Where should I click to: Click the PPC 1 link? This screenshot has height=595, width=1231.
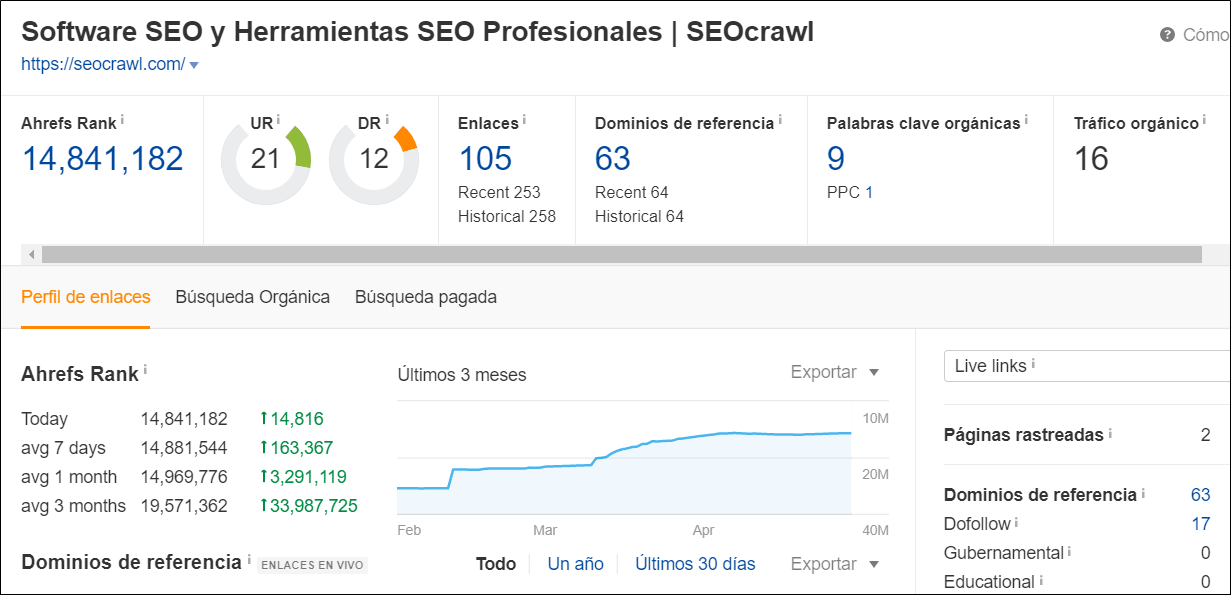click(868, 191)
